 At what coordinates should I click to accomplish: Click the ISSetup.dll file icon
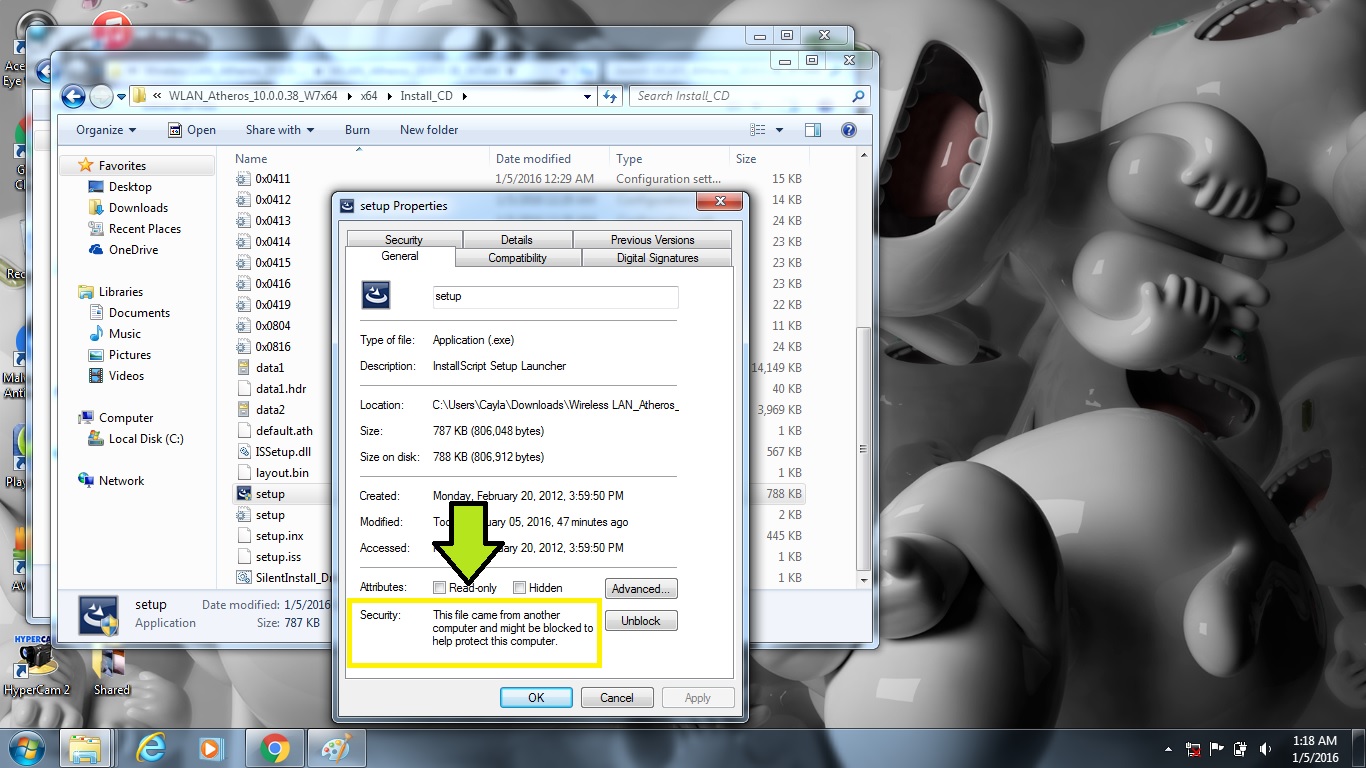(243, 452)
